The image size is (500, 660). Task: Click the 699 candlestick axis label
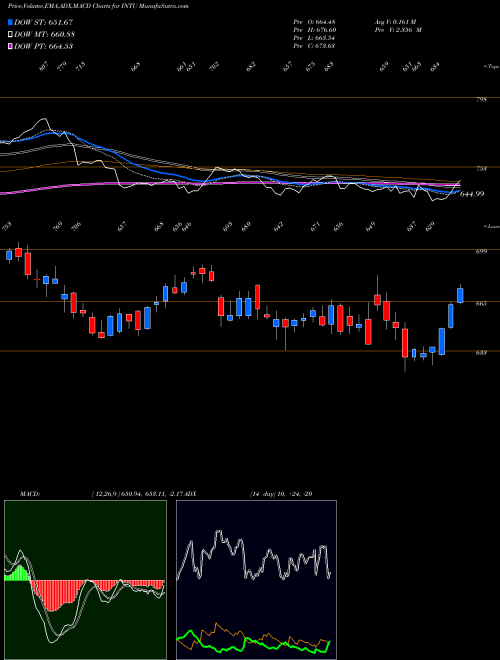pos(482,252)
